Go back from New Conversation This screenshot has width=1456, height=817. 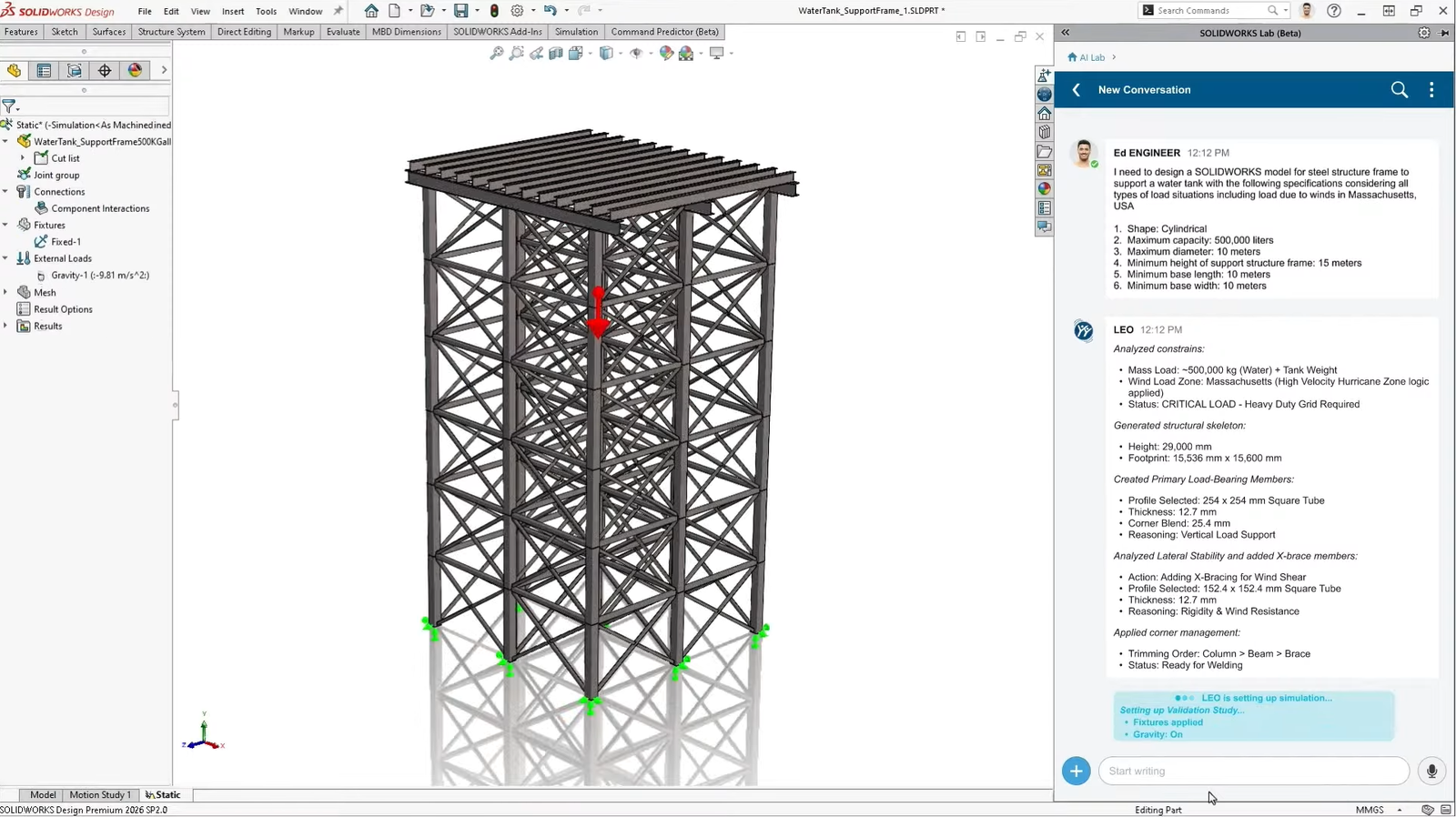[1077, 89]
